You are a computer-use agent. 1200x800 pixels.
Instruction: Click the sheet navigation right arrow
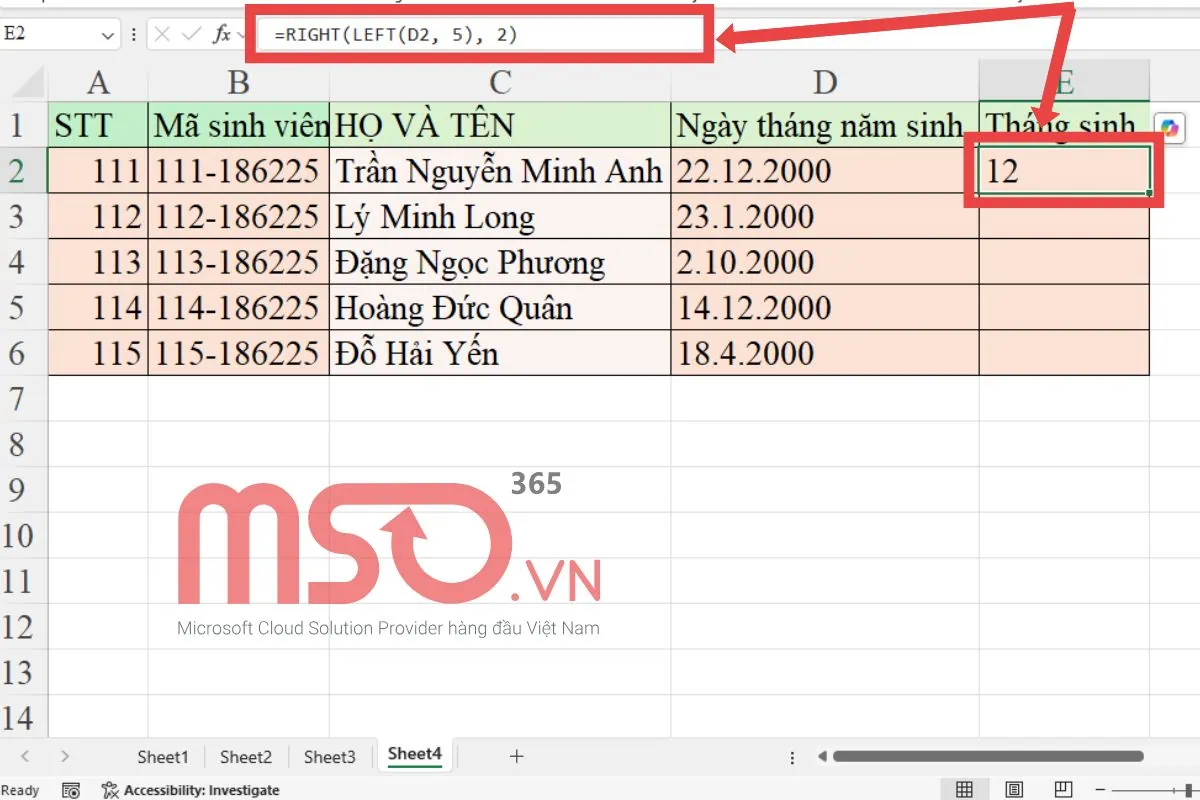click(65, 757)
